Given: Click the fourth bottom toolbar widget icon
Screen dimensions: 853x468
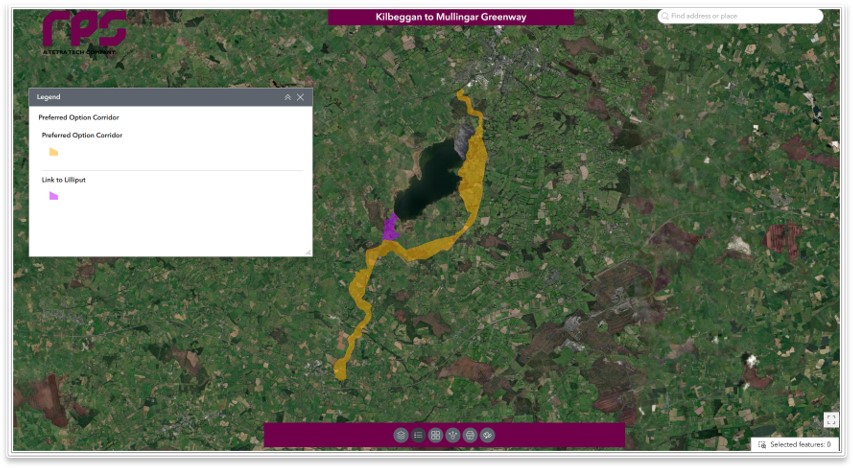Looking at the screenshot, I should [x=452, y=435].
